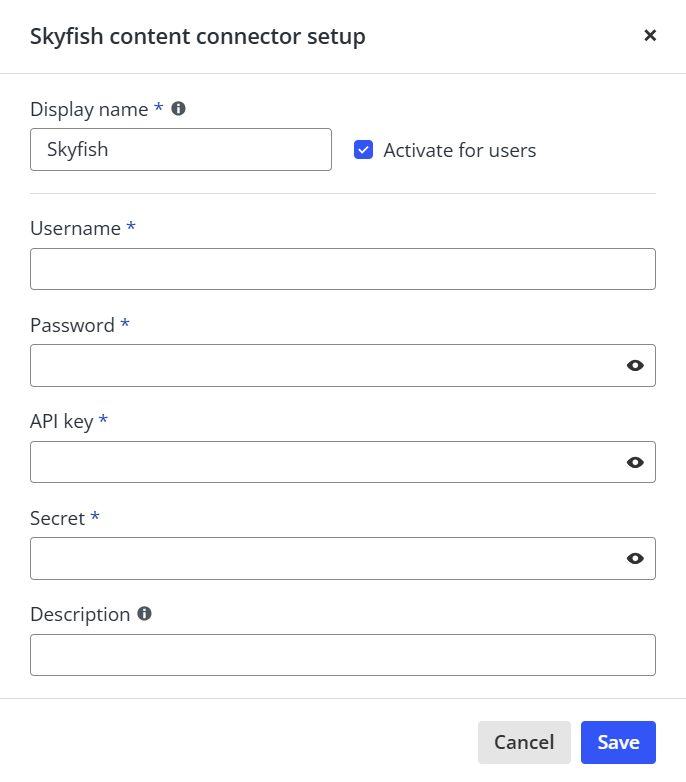Click the 'Skyfish content connector setup' title
Image resolution: width=686 pixels, height=782 pixels.
[x=197, y=36]
